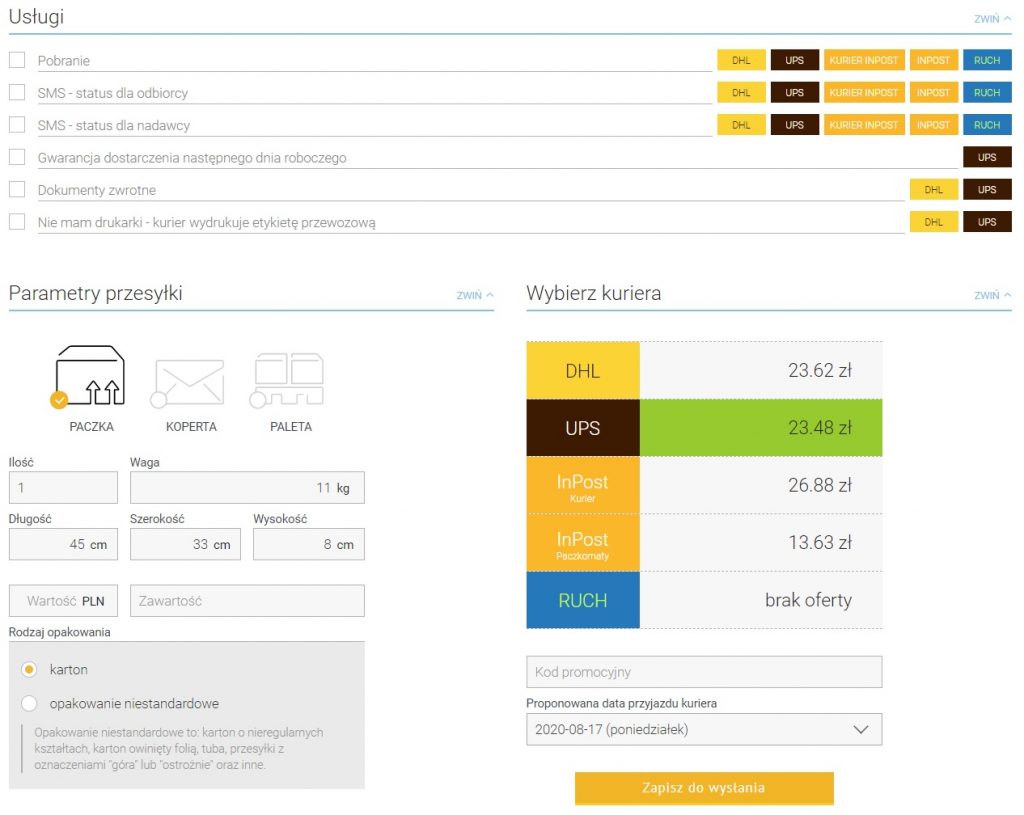
Task: Select the PACZKA parcel box icon
Action: tap(89, 377)
